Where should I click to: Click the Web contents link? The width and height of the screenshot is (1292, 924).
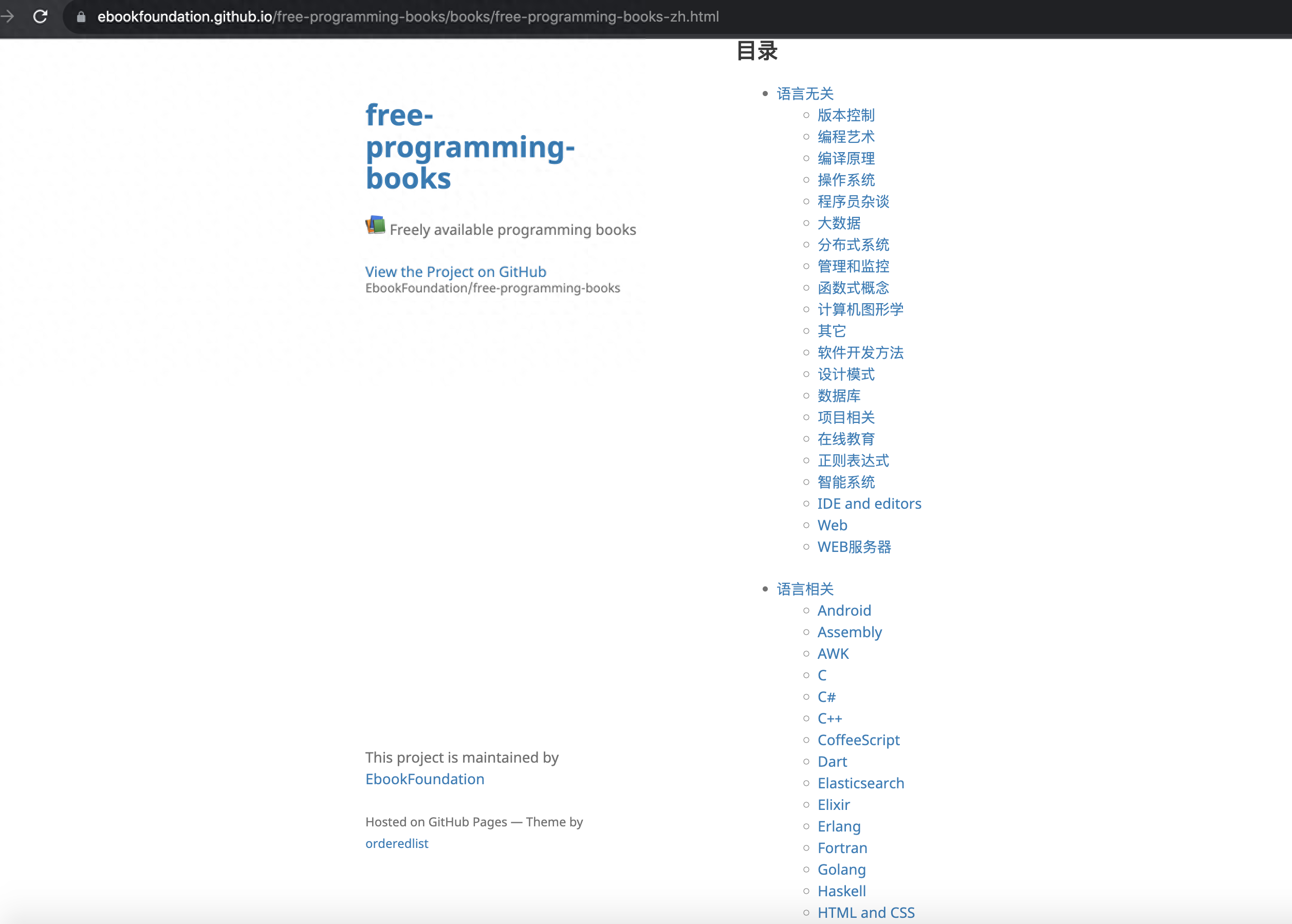[833, 525]
